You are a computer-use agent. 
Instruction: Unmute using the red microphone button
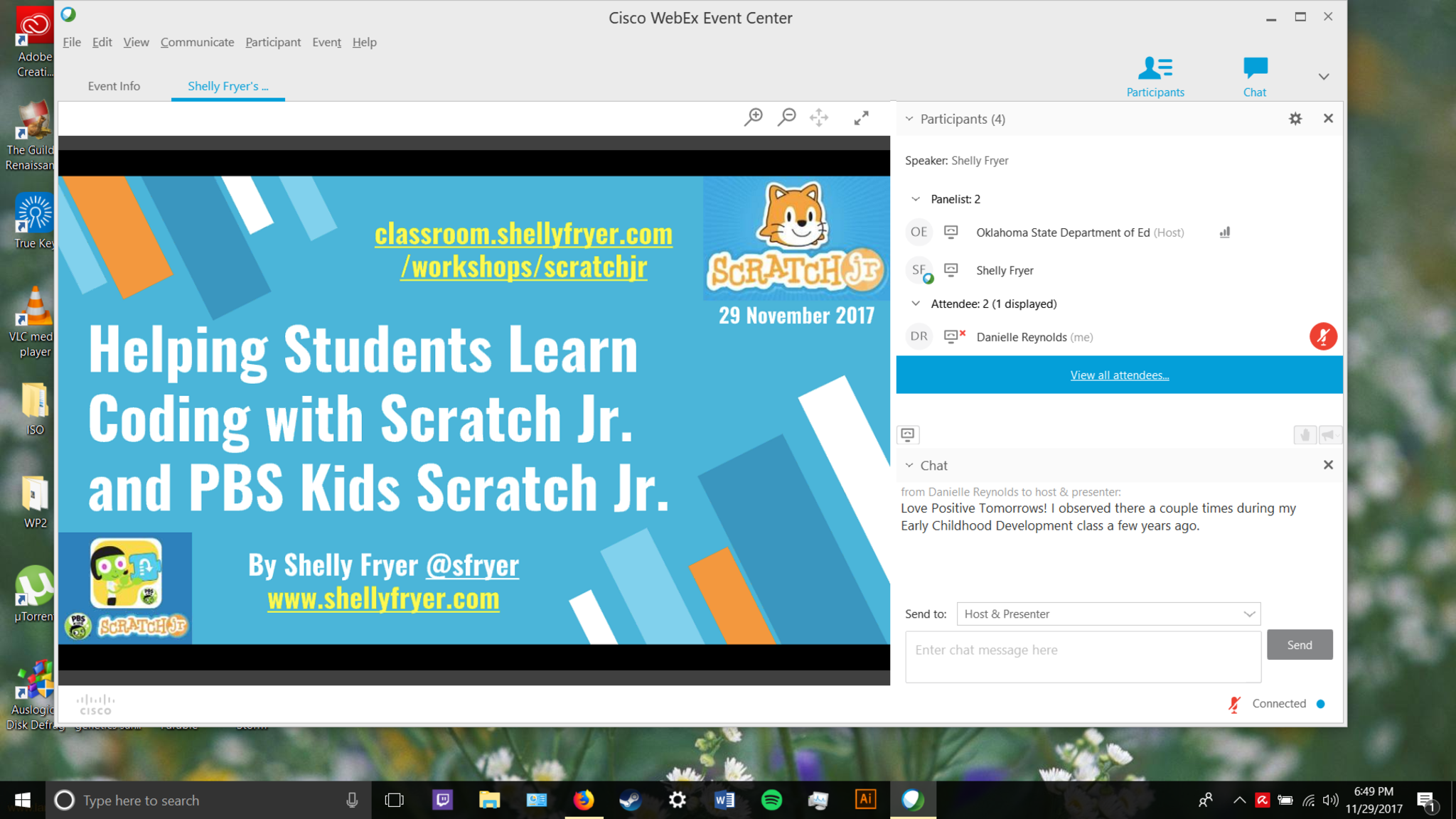tap(1322, 336)
